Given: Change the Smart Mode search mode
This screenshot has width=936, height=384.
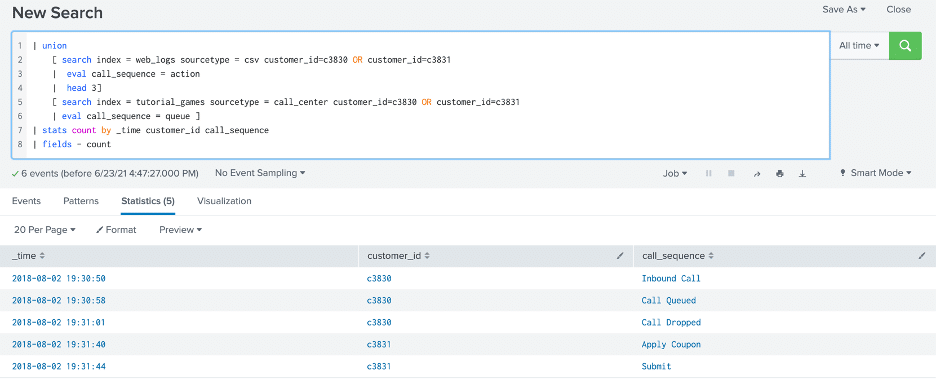Looking at the screenshot, I should [x=876, y=173].
